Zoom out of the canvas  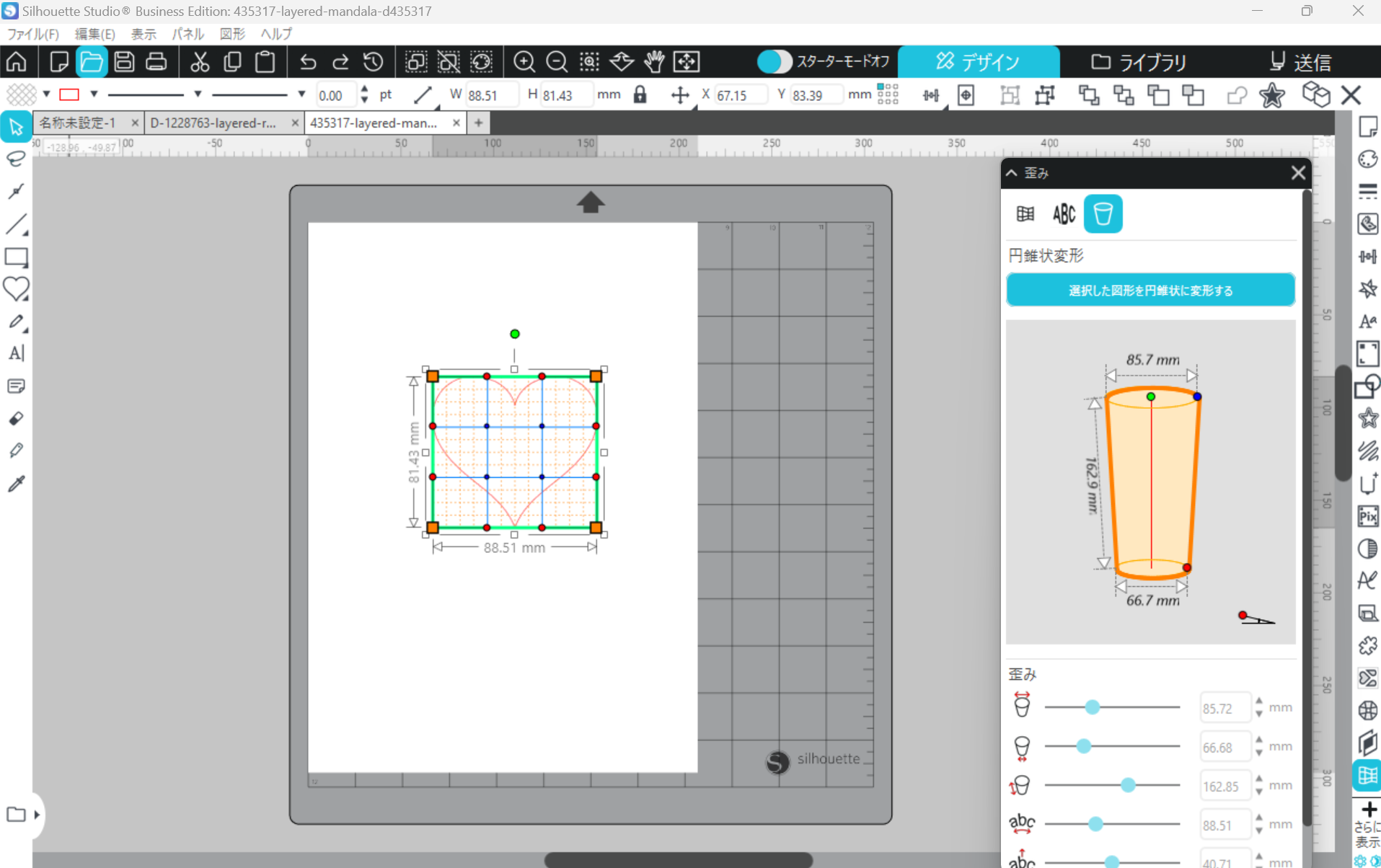557,62
